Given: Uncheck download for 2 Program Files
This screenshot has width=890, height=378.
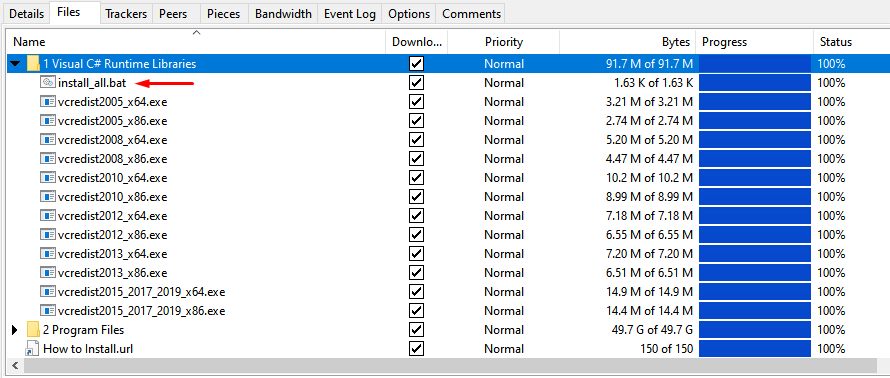Looking at the screenshot, I should (417, 330).
